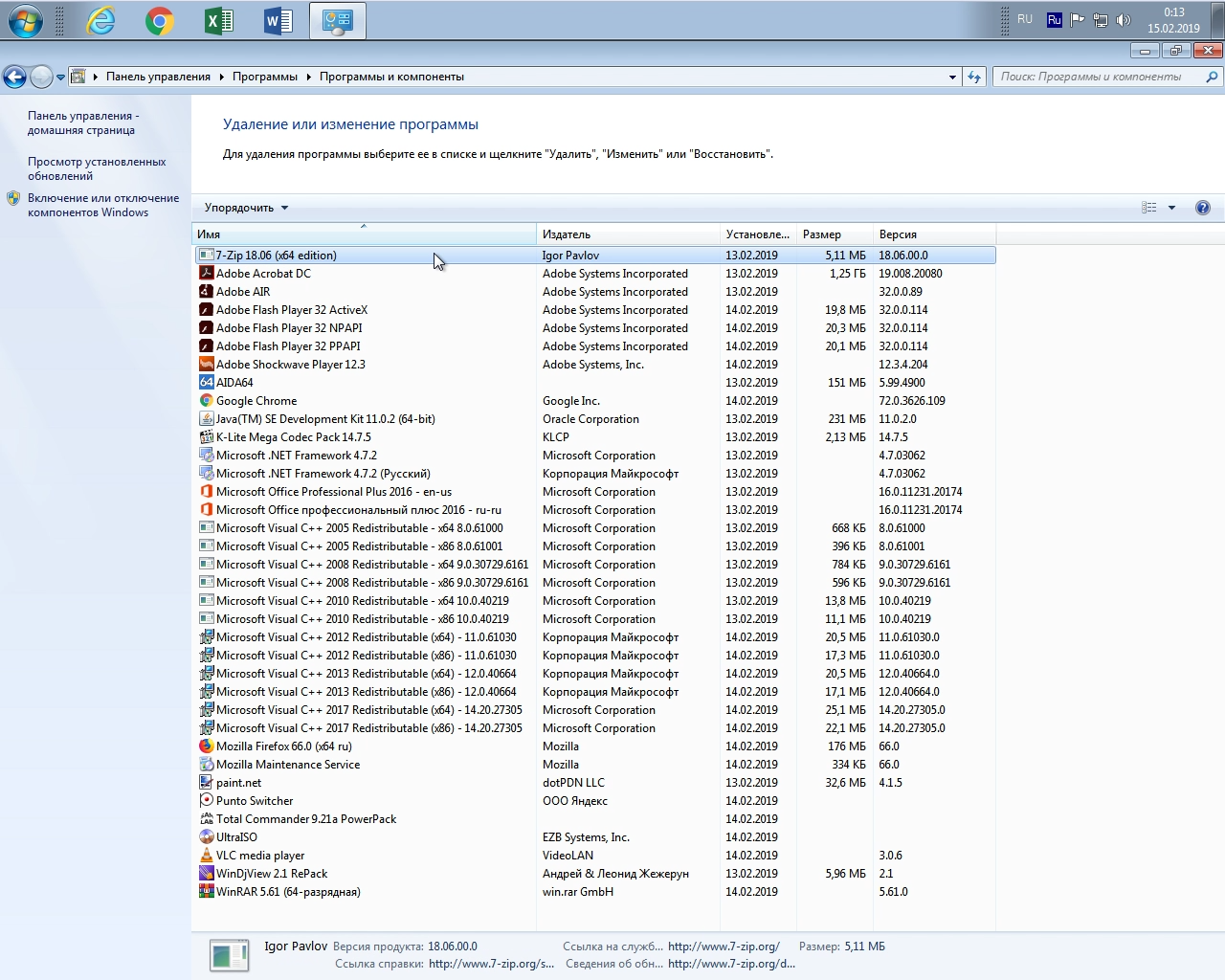Screen dimensions: 1225x980
Task: Sort by the Имя column header
Action: pos(364,234)
